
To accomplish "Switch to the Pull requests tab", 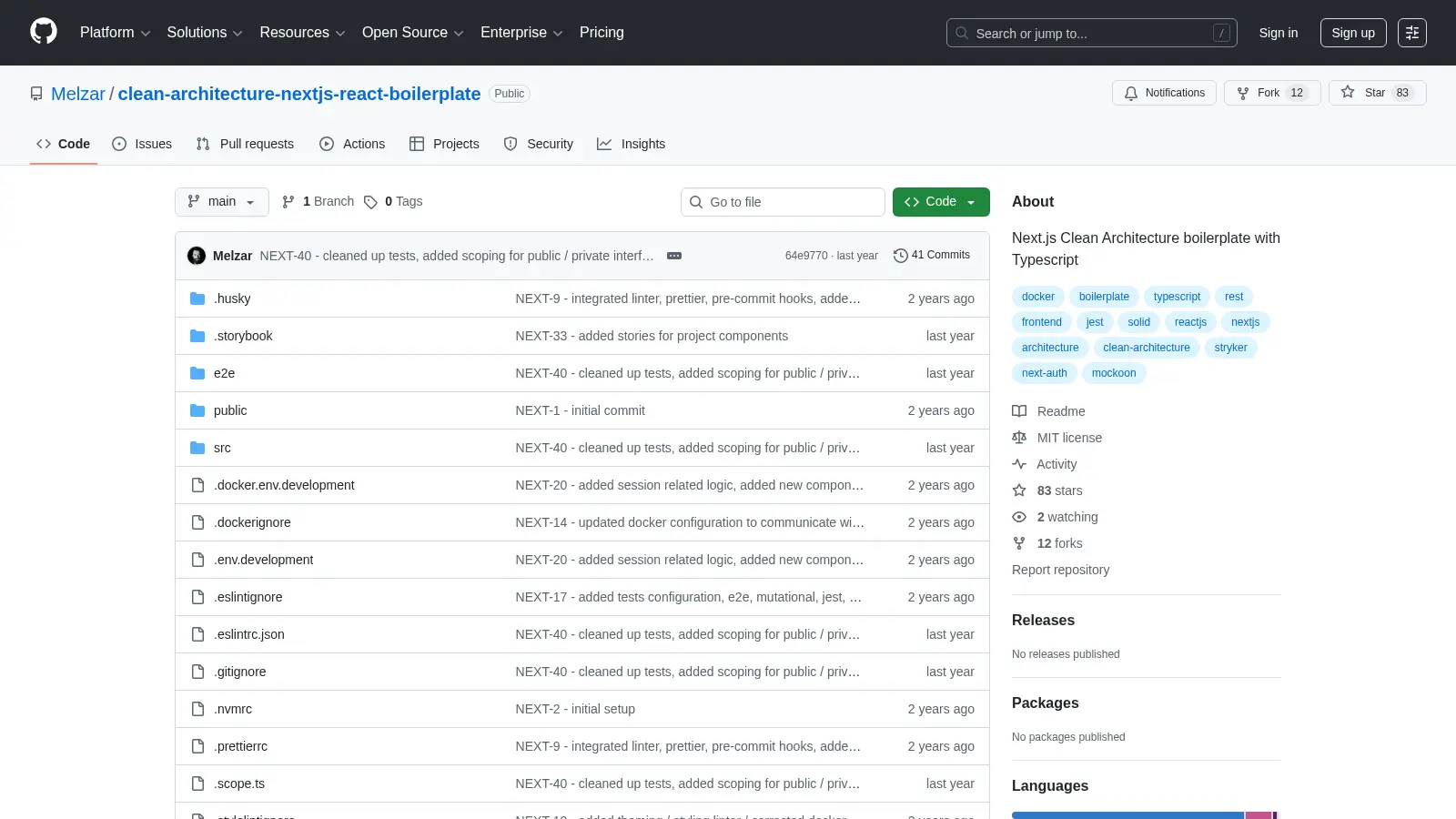I will [245, 144].
